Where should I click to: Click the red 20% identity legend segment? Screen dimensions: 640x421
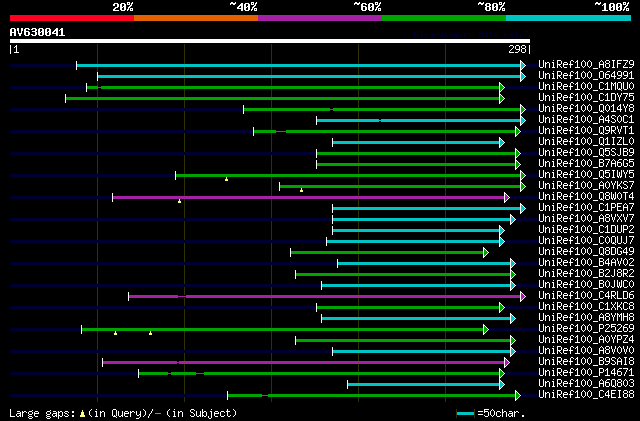coord(72,18)
